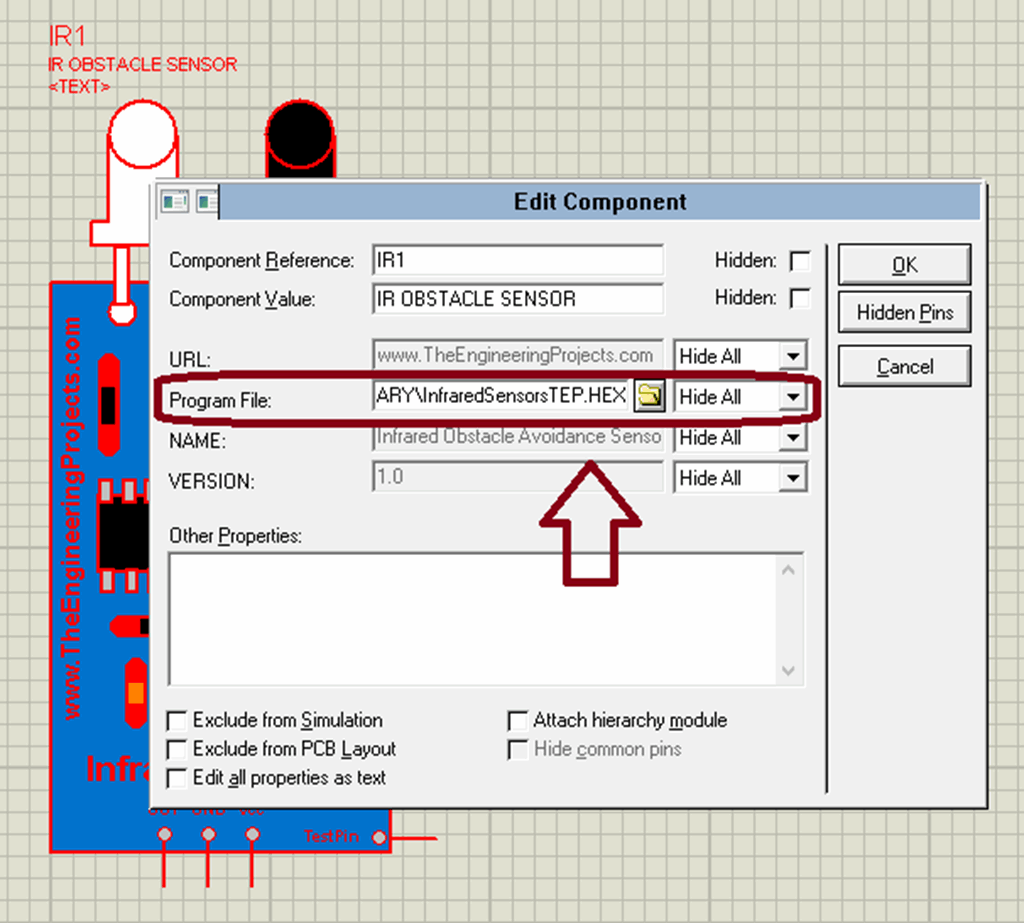Click the first dialog icon in the title bar
This screenshot has width=1024, height=923.
click(174, 200)
